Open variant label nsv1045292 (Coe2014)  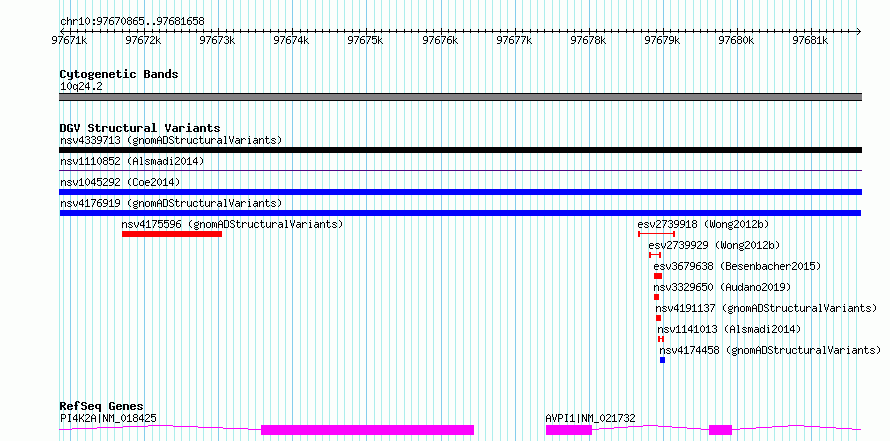[120, 182]
